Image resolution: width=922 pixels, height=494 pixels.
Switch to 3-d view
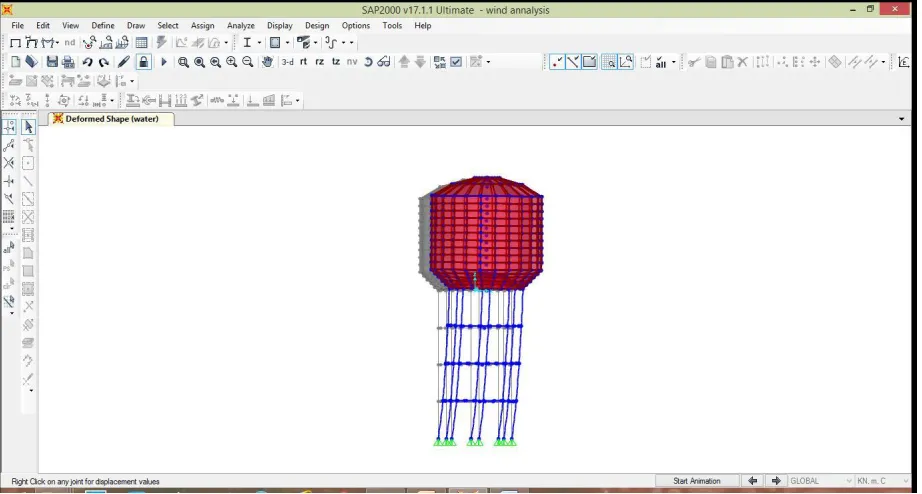[288, 62]
